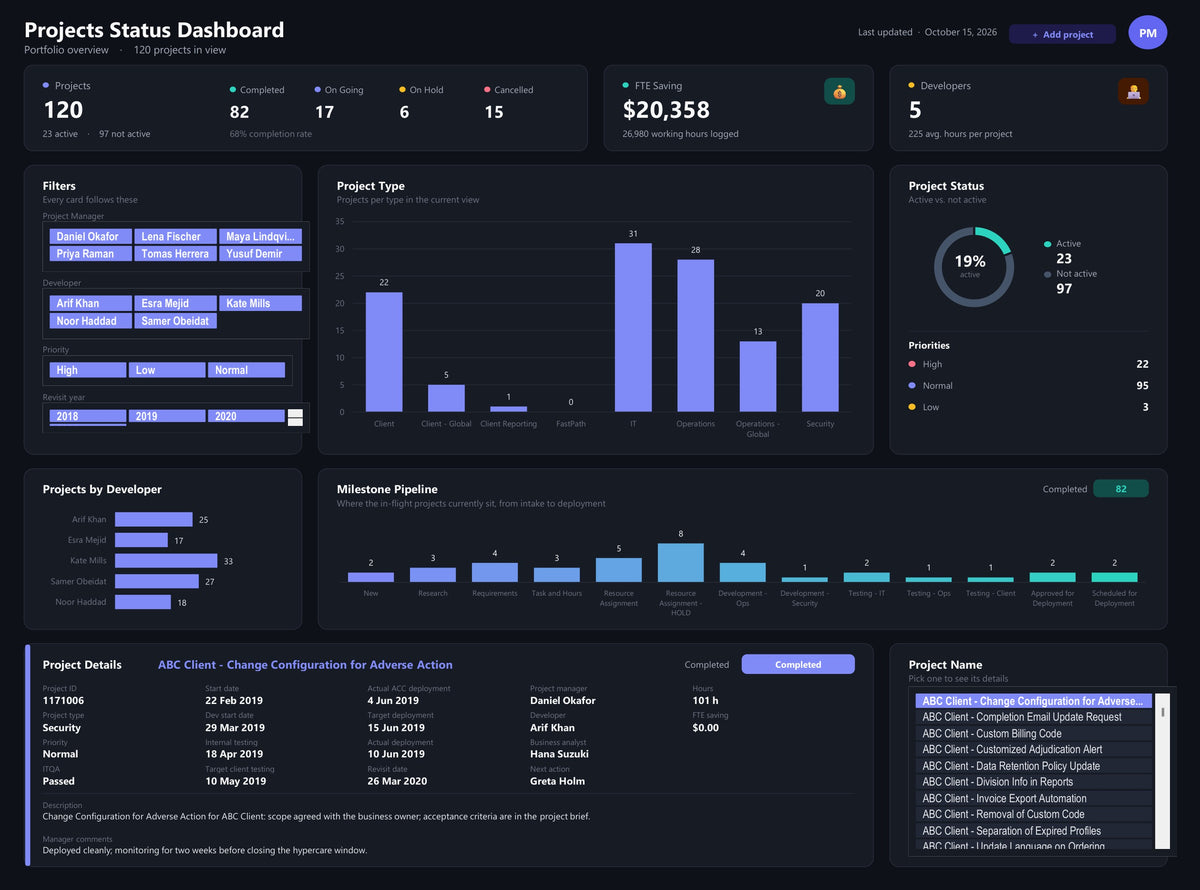Click the Project Details title link

(x=305, y=665)
